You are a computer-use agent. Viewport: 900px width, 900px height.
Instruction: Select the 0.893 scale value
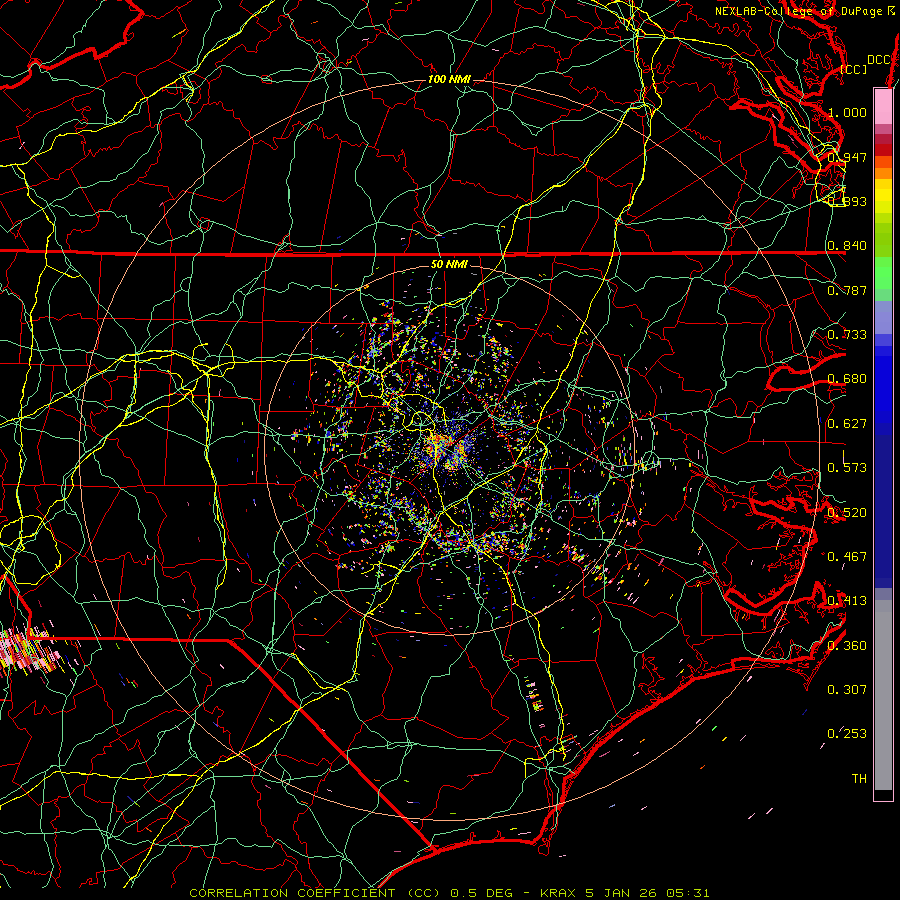coord(847,201)
